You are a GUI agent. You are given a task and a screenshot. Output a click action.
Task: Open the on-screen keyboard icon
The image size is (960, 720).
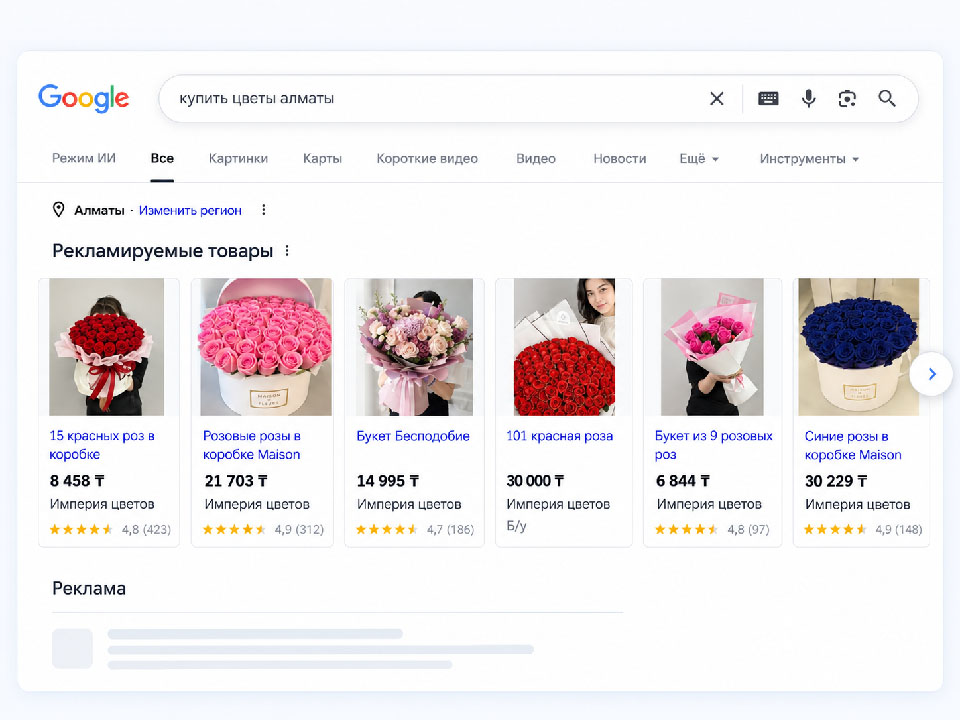click(x=768, y=99)
